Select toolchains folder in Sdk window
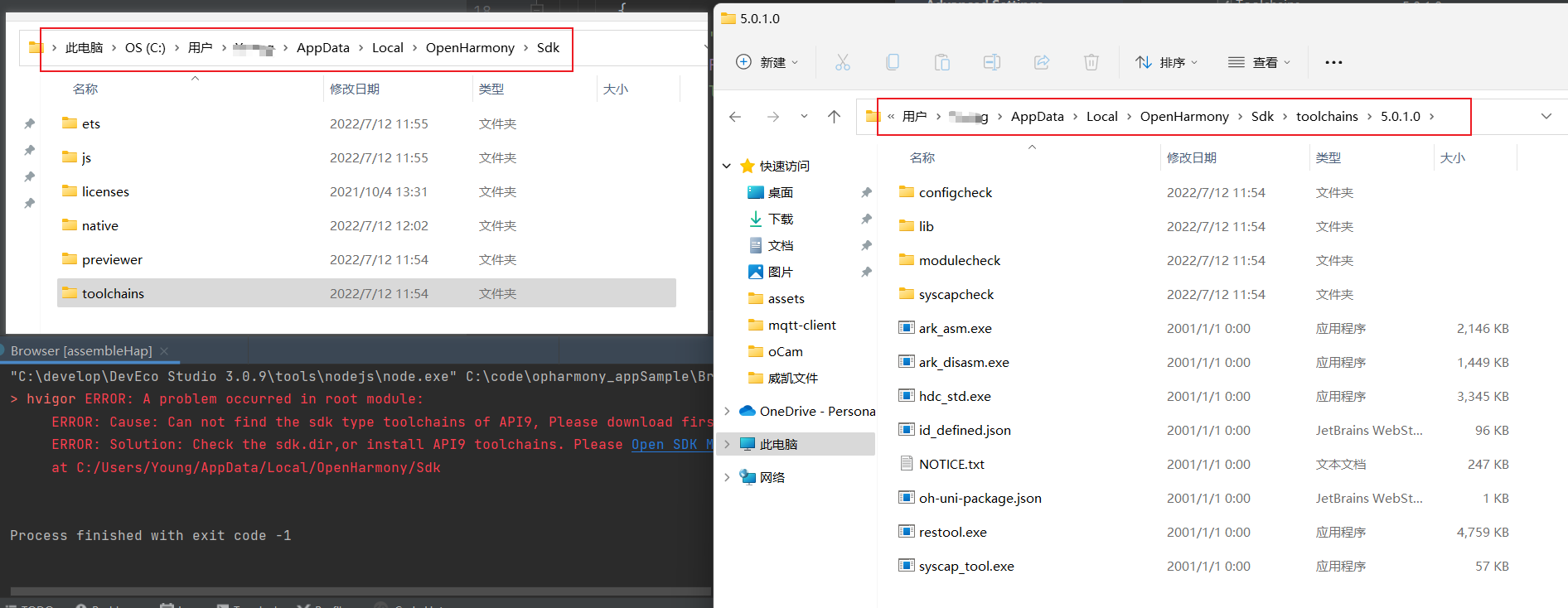 pyautogui.click(x=366, y=293)
